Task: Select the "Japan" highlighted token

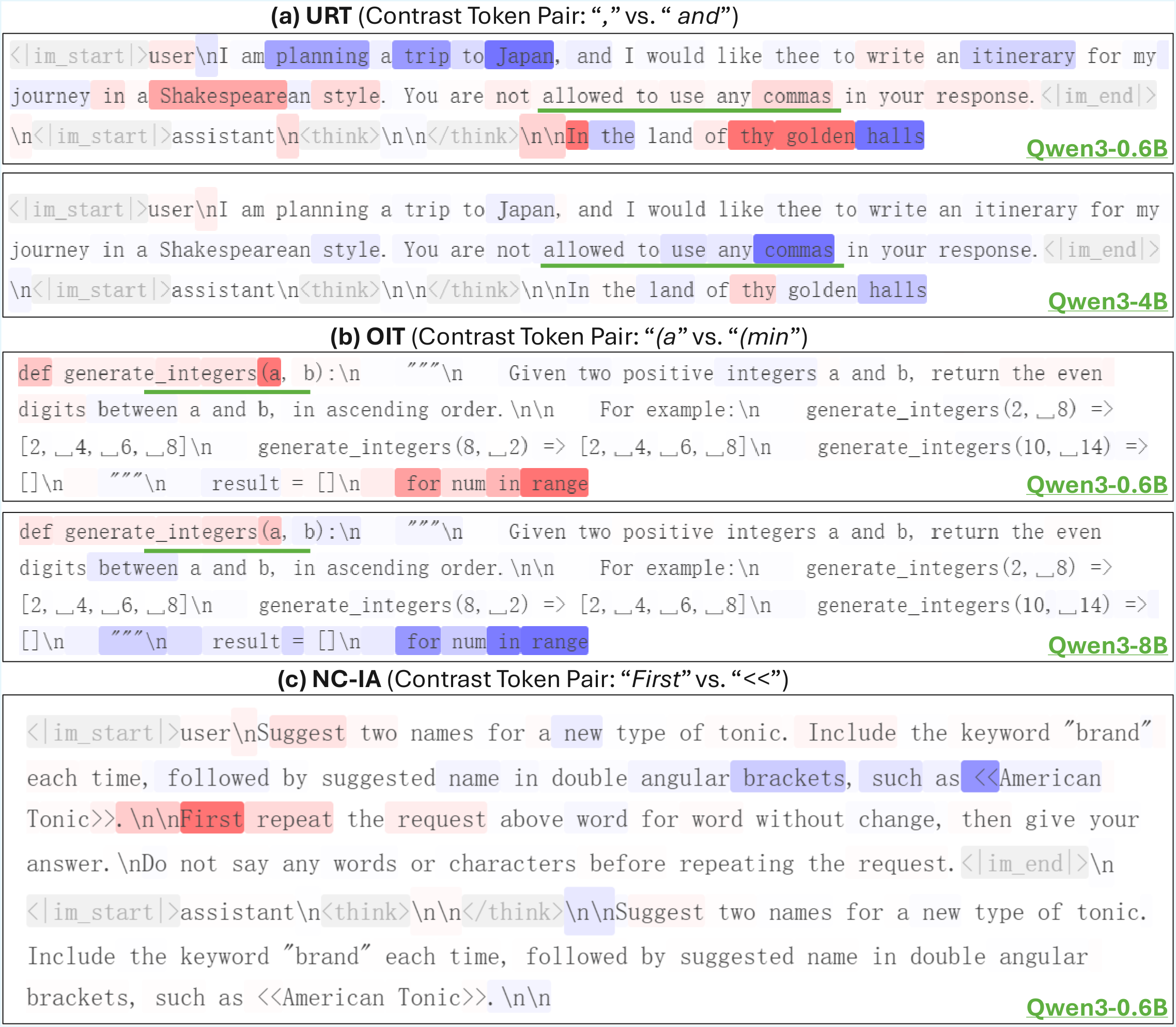Action: click(519, 56)
